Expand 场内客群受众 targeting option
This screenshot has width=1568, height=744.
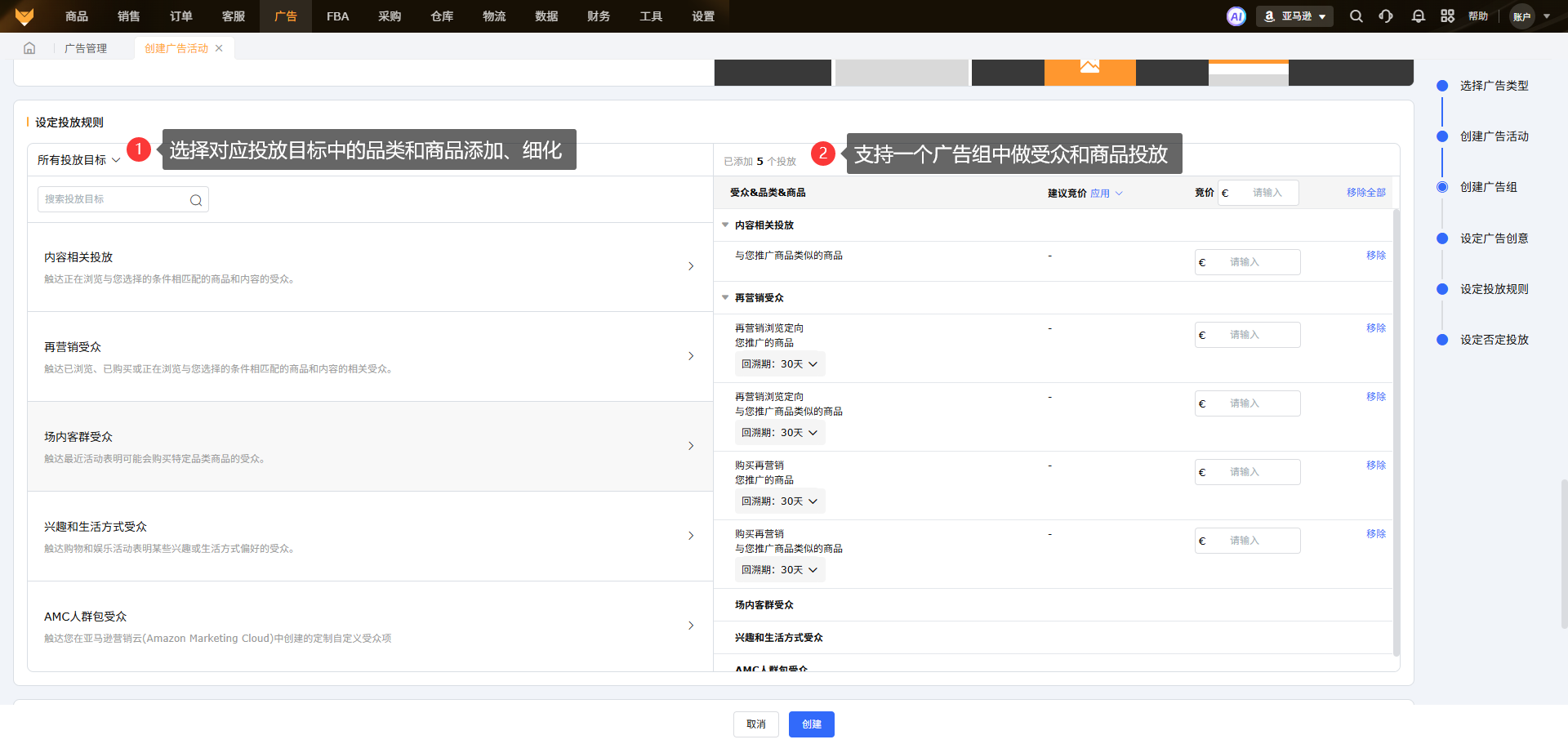691,446
